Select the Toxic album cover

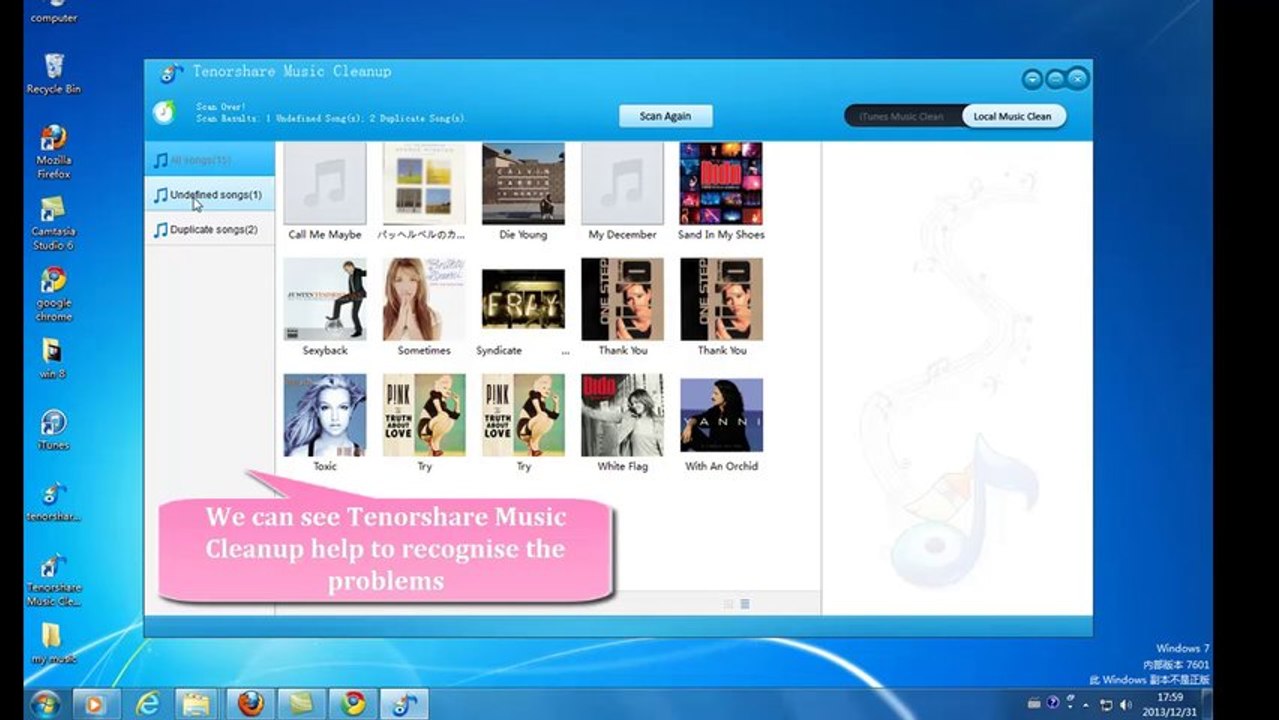(x=325, y=415)
